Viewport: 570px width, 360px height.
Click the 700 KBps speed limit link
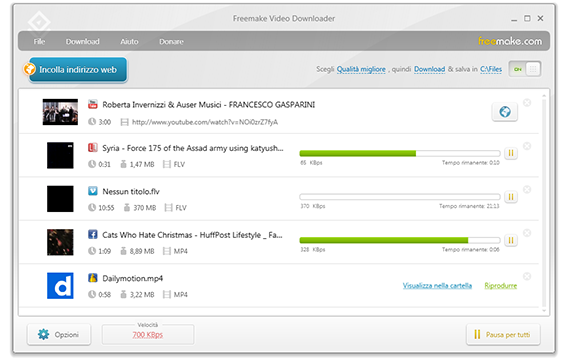[147, 335]
